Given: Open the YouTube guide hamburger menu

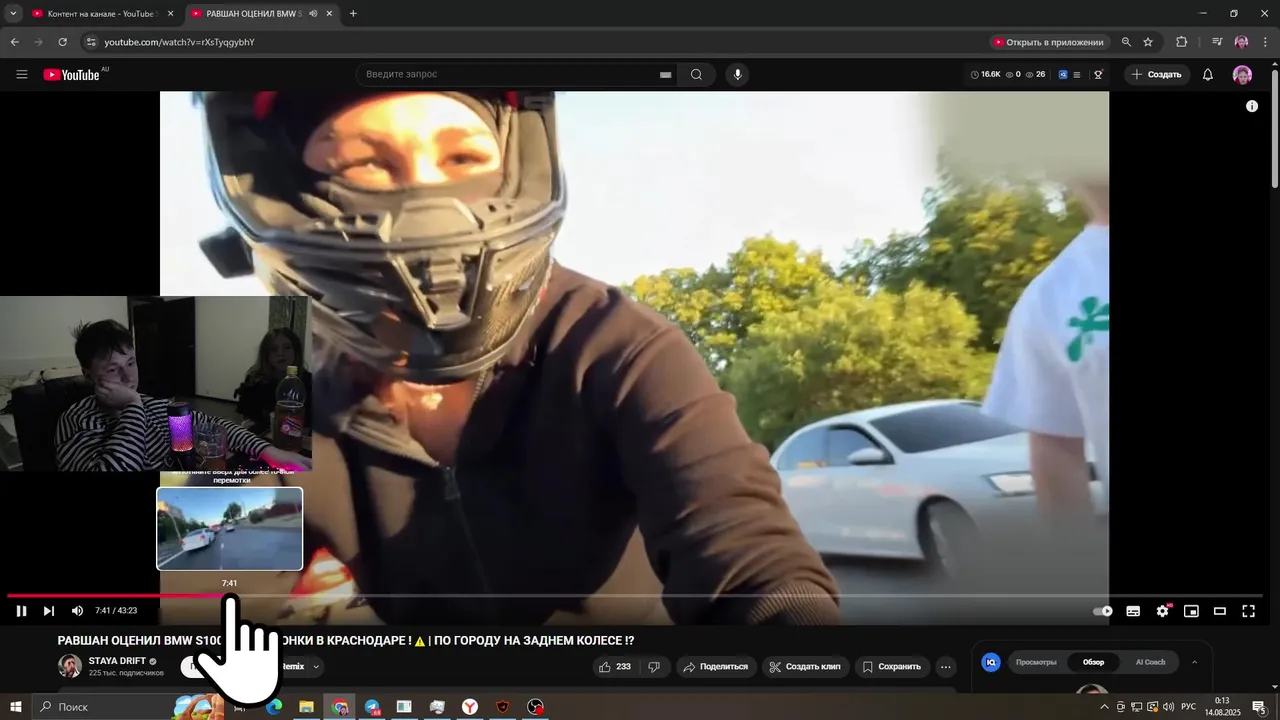Looking at the screenshot, I should pos(22,74).
